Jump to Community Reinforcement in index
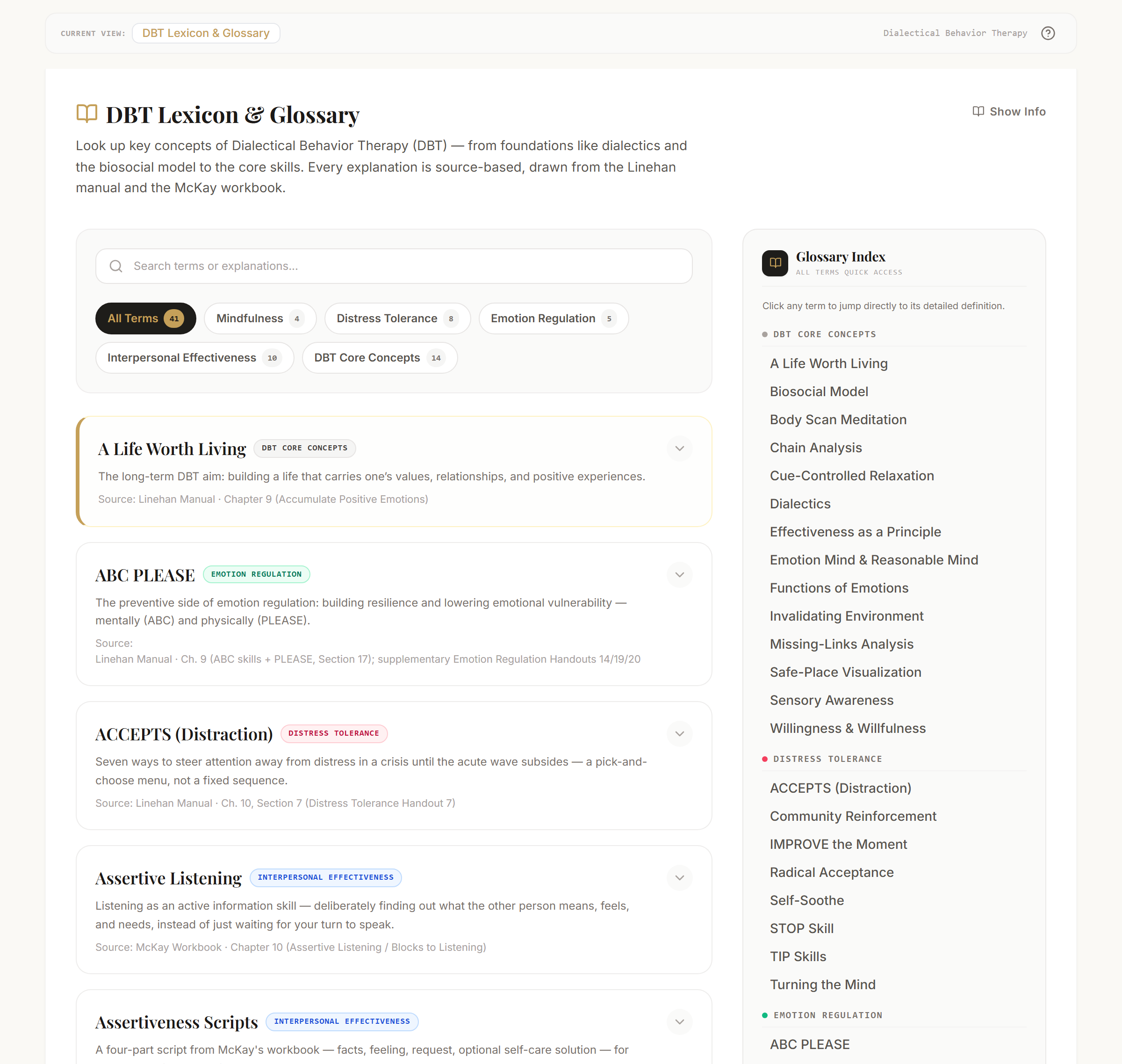Image resolution: width=1122 pixels, height=1064 pixels. (853, 816)
